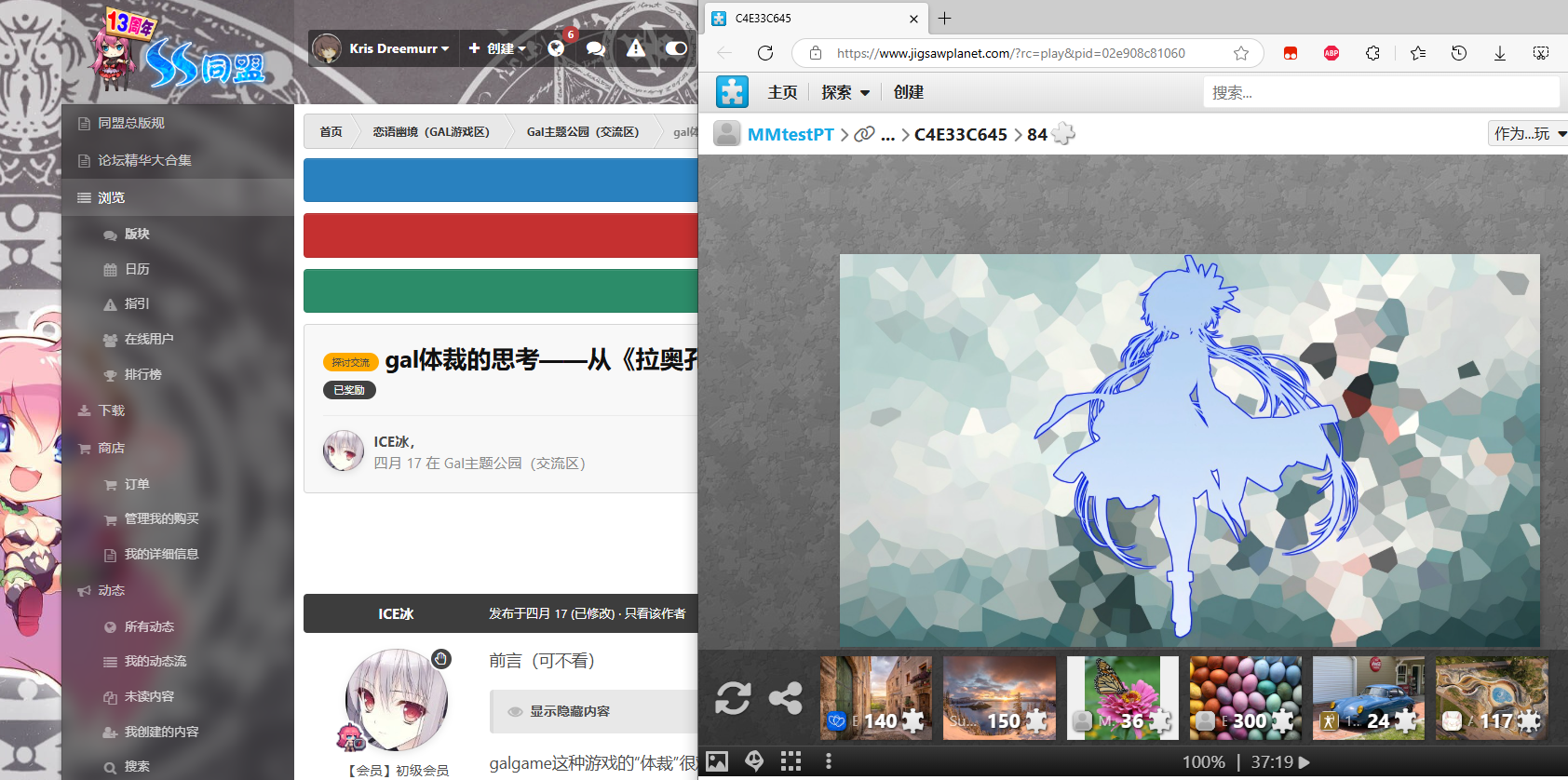The width and height of the screenshot is (1568, 780).
Task: Open the ABP adblock extension icon
Action: (1331, 53)
